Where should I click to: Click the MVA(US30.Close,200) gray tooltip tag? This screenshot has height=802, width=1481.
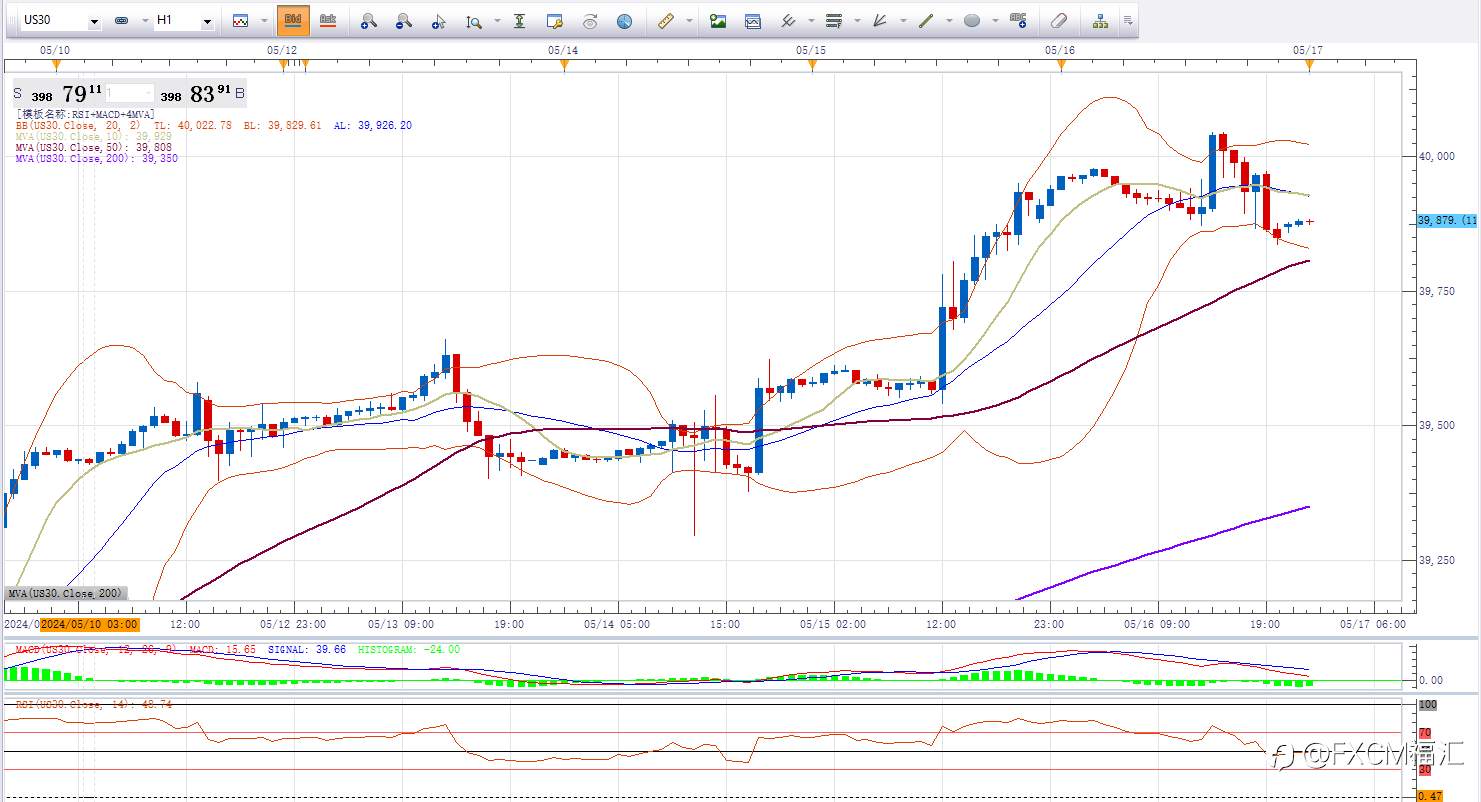(x=66, y=593)
